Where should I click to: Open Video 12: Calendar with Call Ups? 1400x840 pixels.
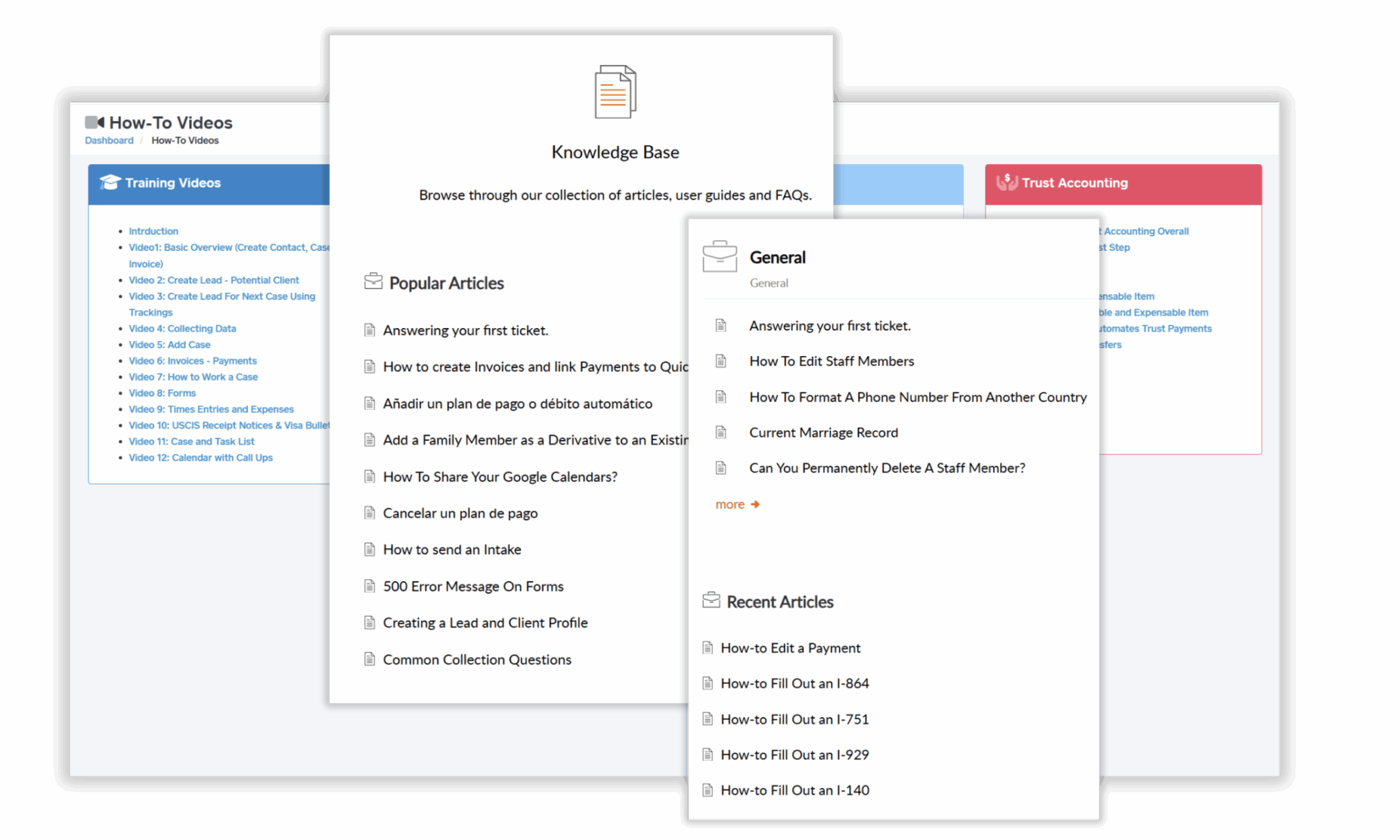[x=200, y=457]
